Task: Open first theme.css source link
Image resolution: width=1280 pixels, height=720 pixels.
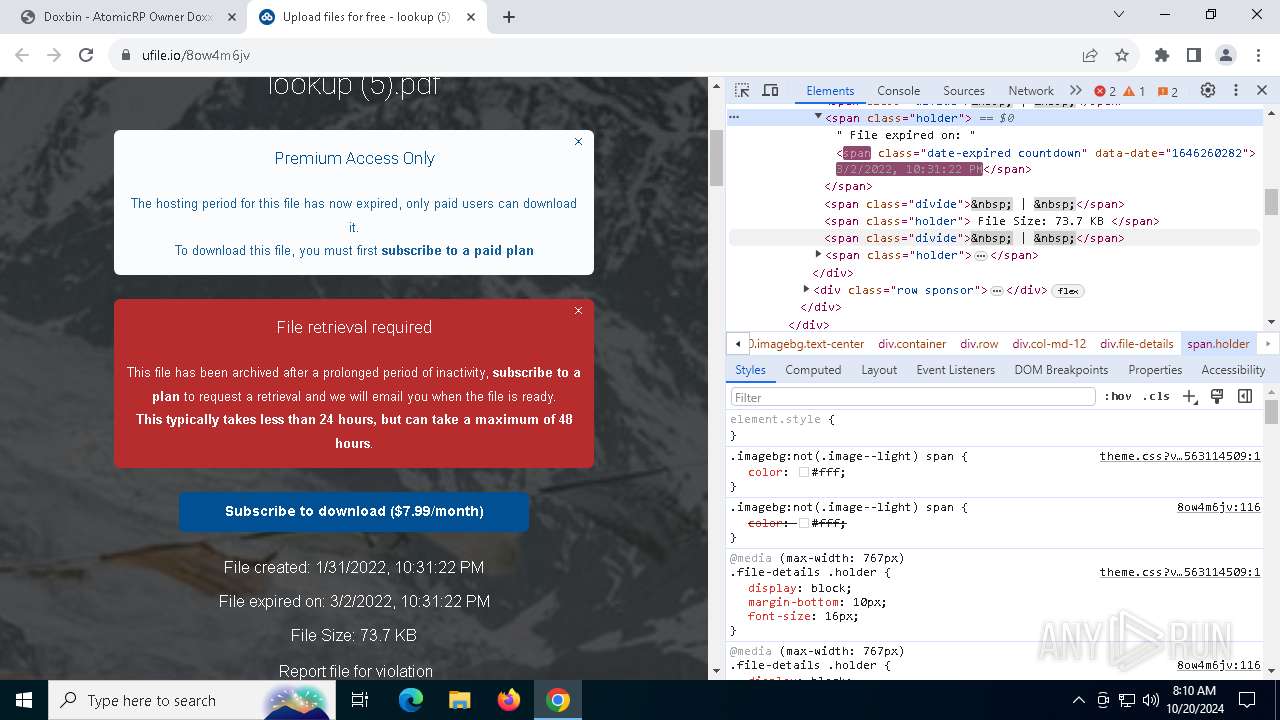Action: pyautogui.click(x=1180, y=456)
